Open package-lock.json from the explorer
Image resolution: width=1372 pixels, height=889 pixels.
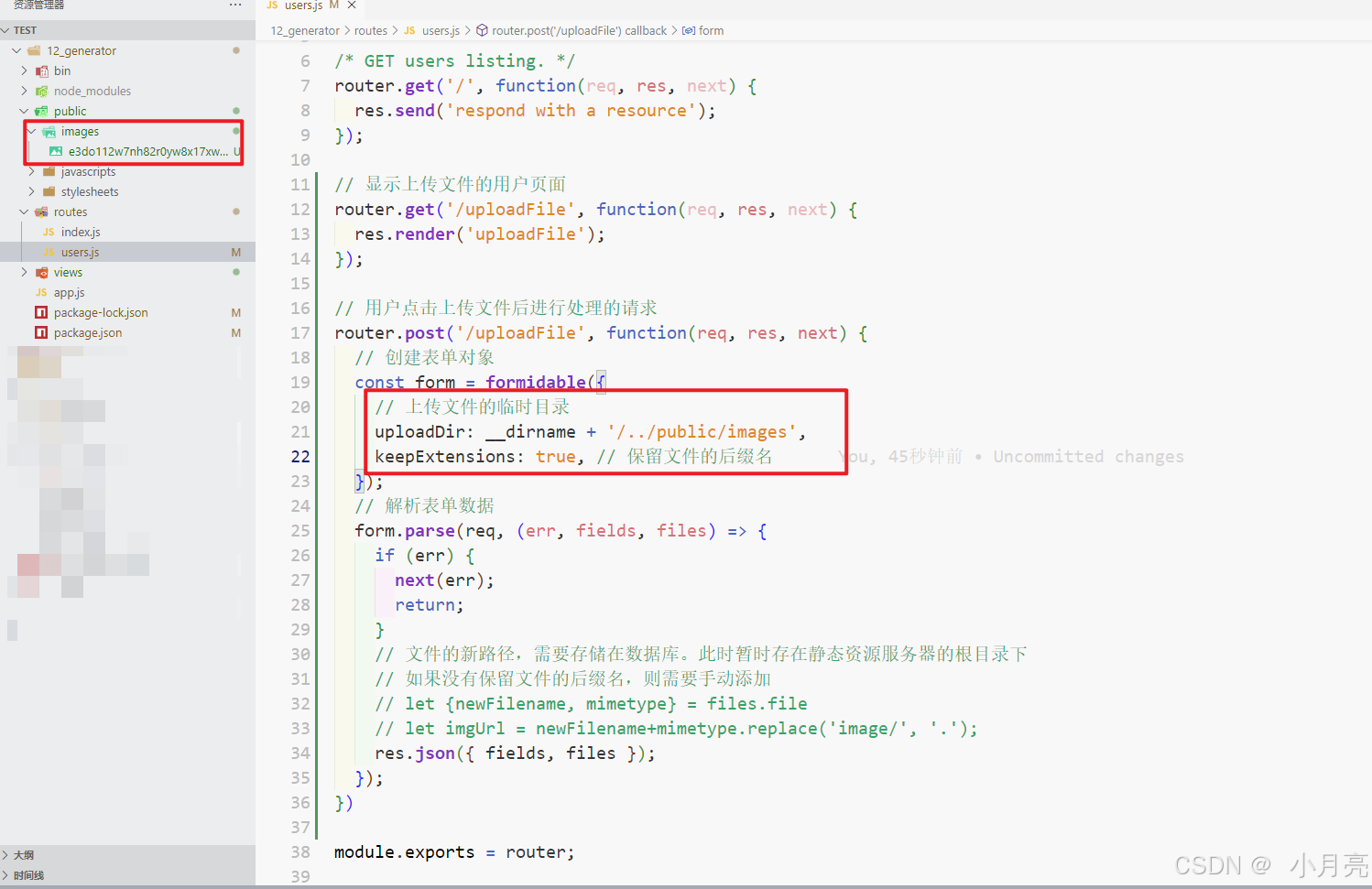click(x=101, y=312)
